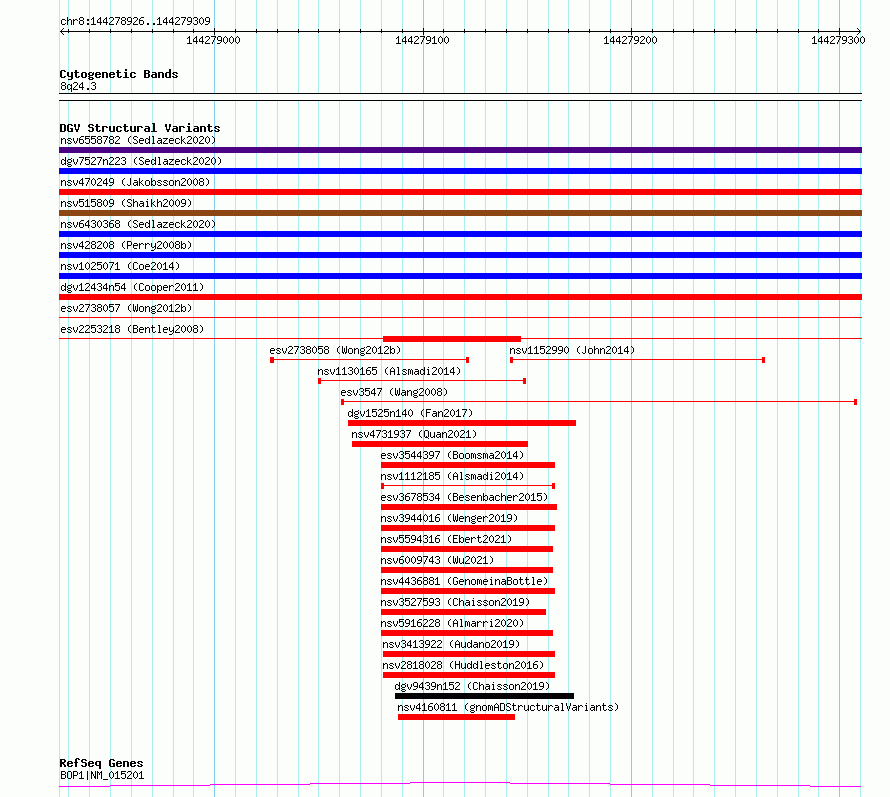The image size is (890, 797).
Task: Click the RefSeq Genes track title
Action: (x=101, y=763)
